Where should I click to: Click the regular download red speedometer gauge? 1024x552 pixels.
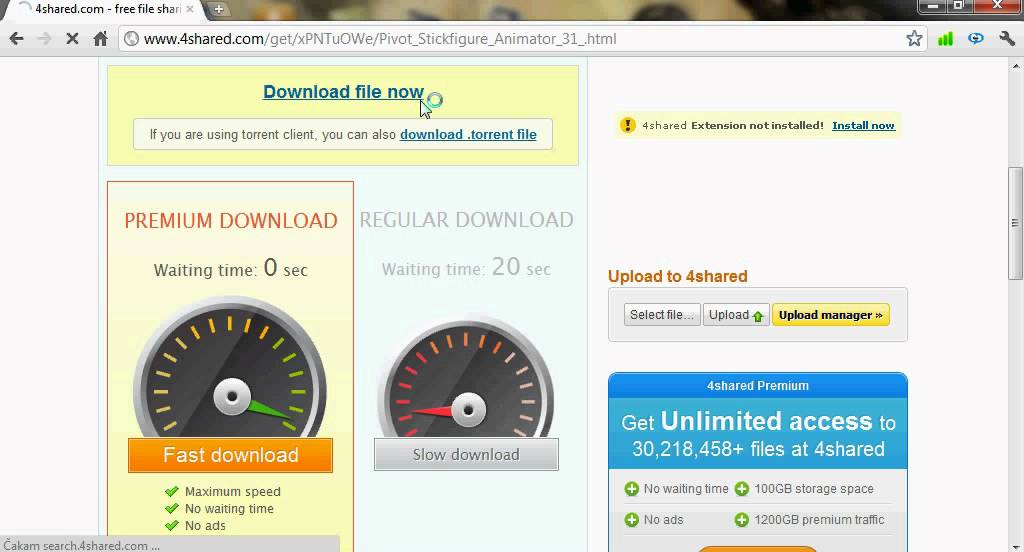tap(466, 378)
